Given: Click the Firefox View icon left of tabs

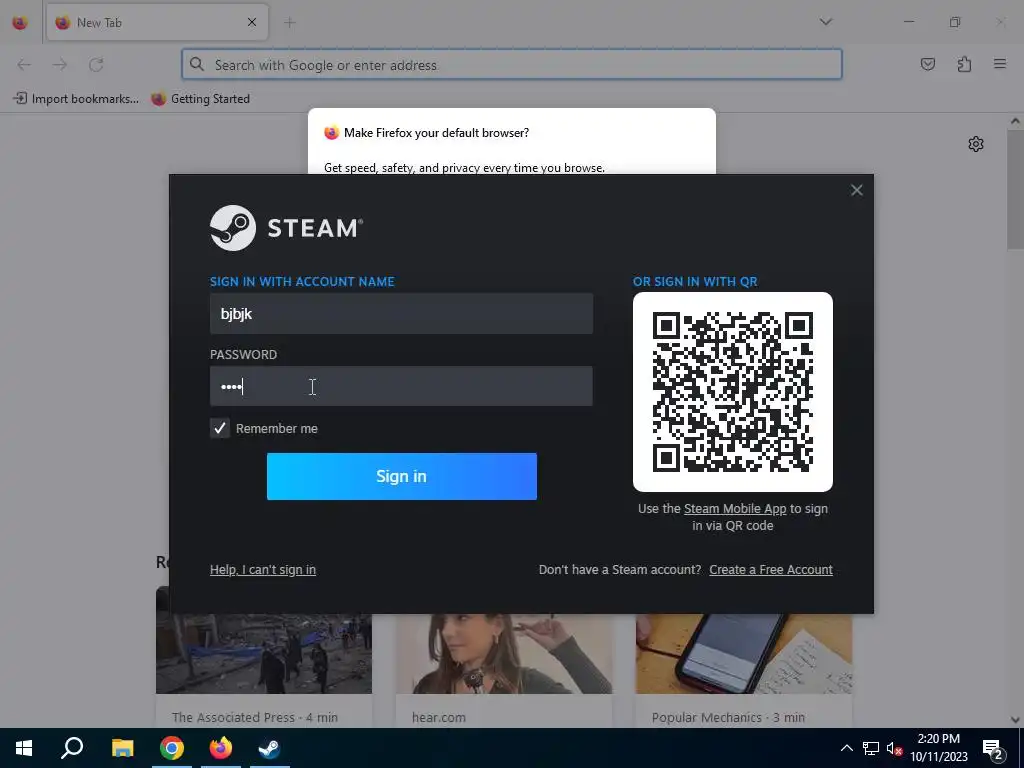Looking at the screenshot, I should [x=20, y=22].
